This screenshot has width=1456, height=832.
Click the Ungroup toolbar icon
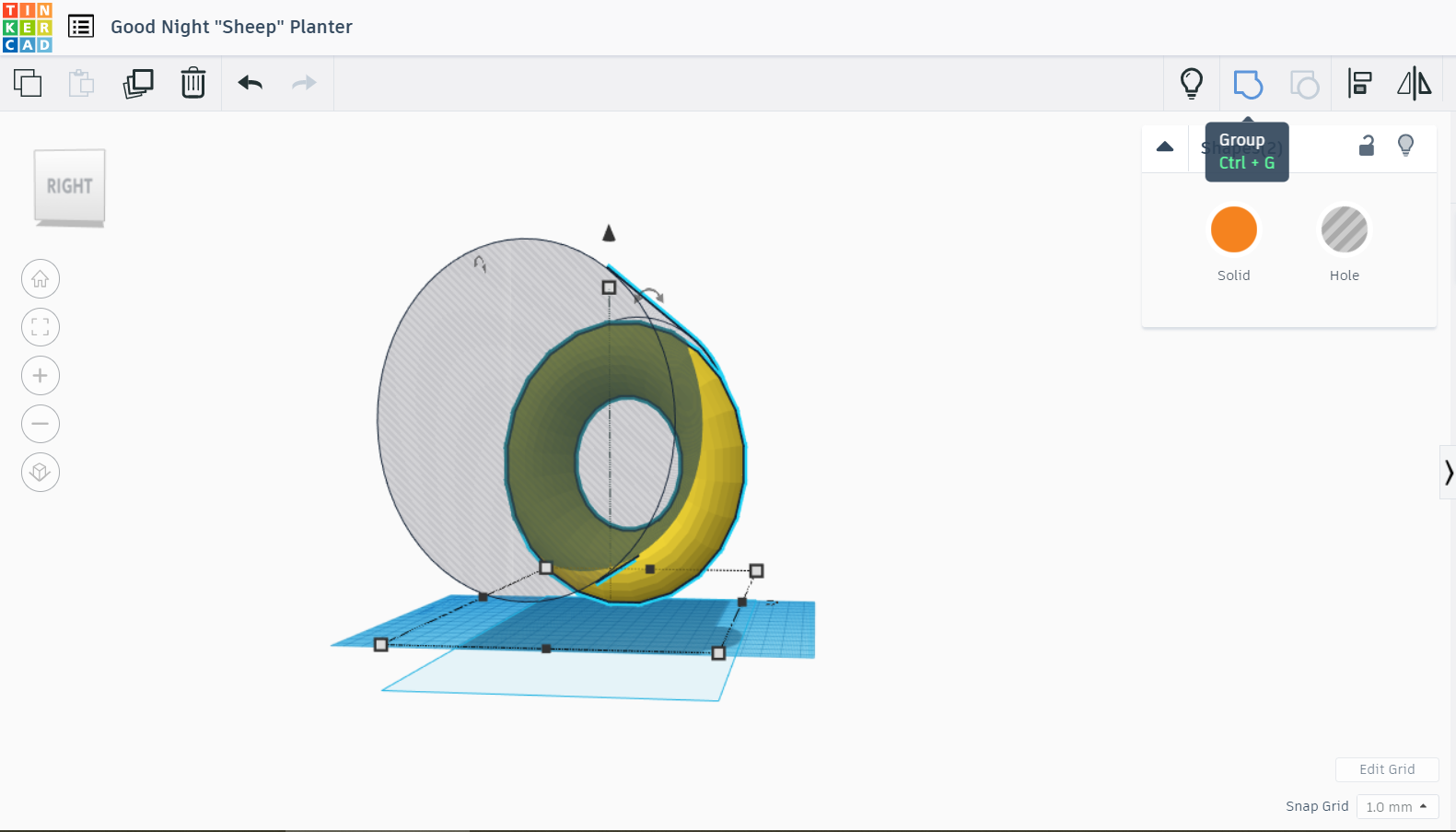[1304, 84]
